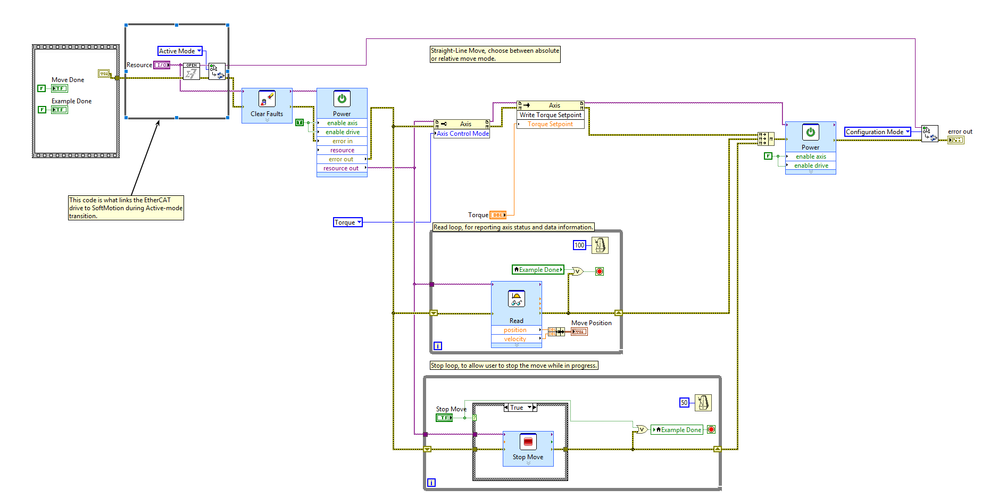998x496 pixels.
Task: Click the Read loop stop terminal
Action: [x=599, y=271]
